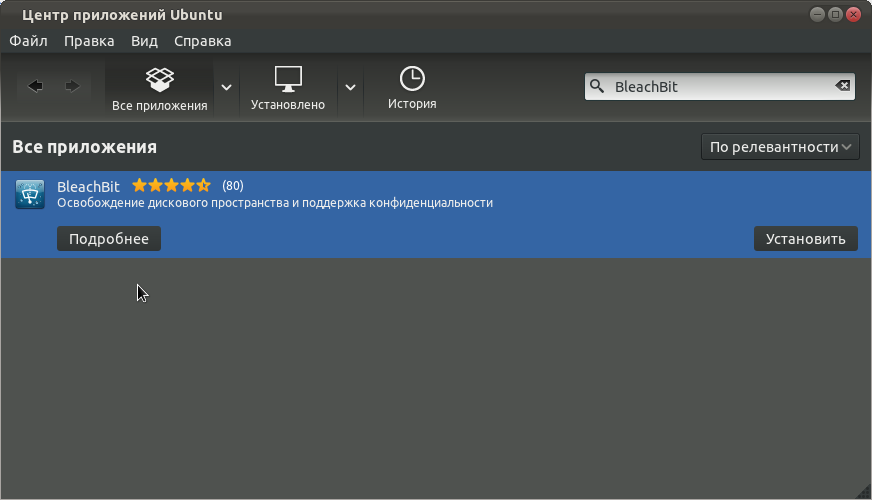
Task: Click the BleachBit application icon
Action: click(30, 194)
